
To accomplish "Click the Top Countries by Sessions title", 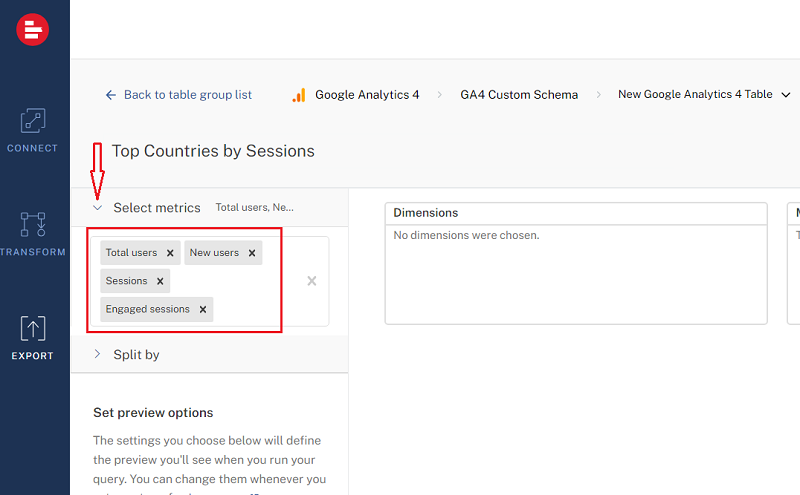I will pyautogui.click(x=213, y=151).
